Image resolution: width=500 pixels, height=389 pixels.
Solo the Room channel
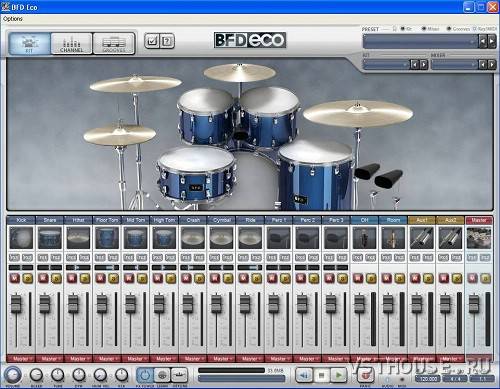[x=400, y=278]
